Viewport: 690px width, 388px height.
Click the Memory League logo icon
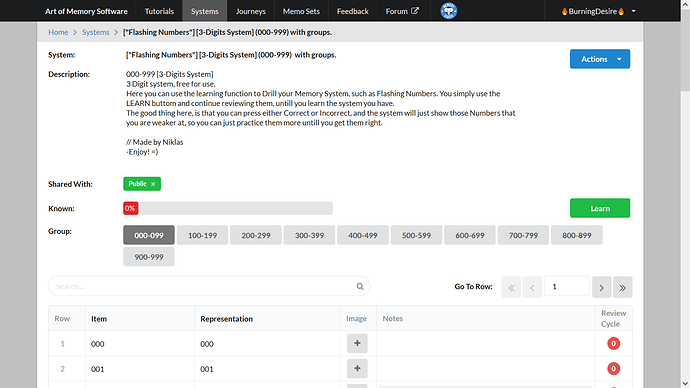[448, 11]
